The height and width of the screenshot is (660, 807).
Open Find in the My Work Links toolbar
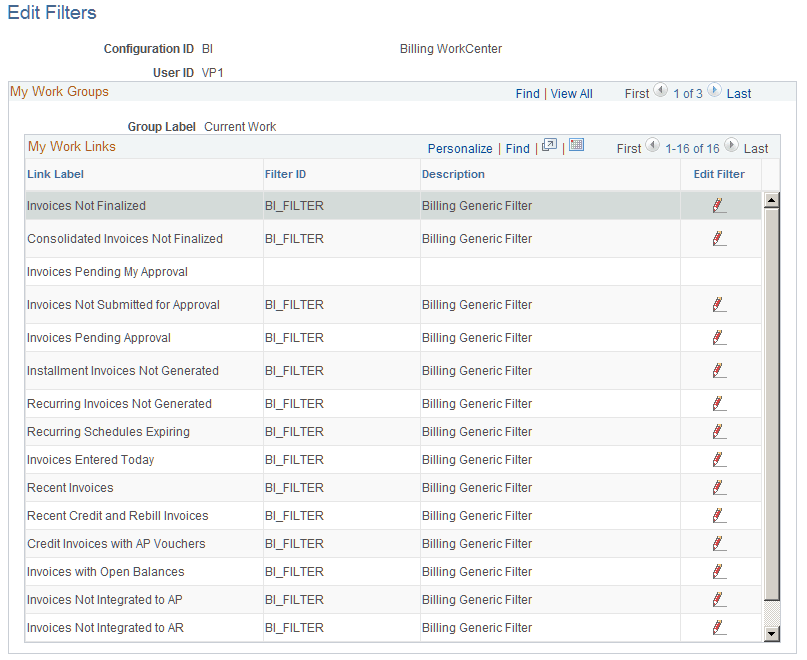pos(517,148)
